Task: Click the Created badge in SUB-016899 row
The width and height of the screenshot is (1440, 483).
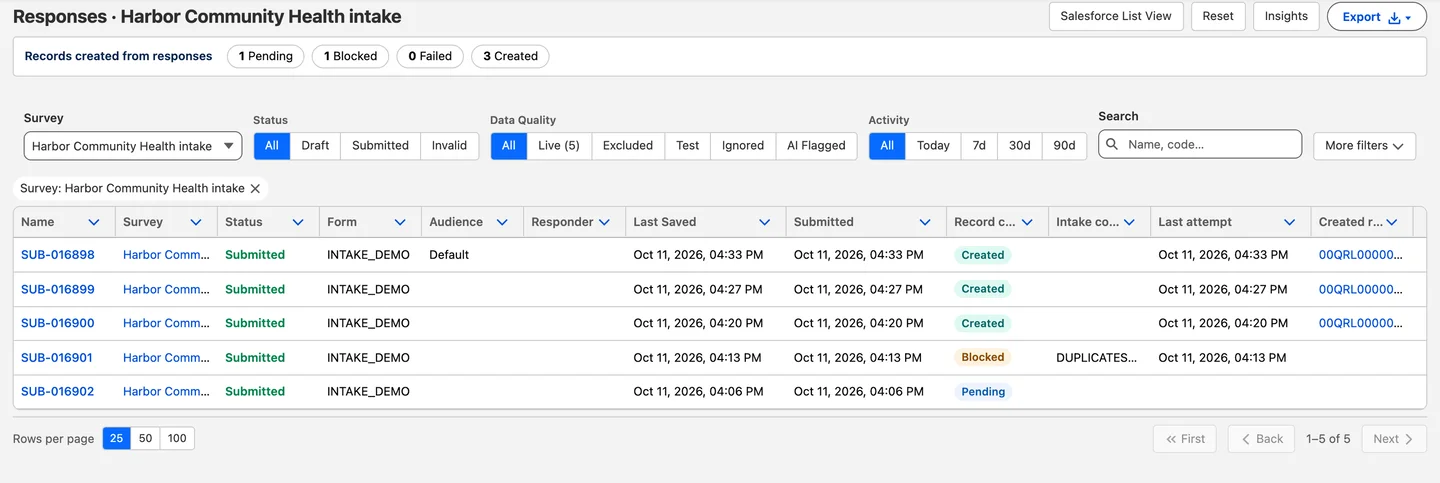Action: [x=982, y=289]
